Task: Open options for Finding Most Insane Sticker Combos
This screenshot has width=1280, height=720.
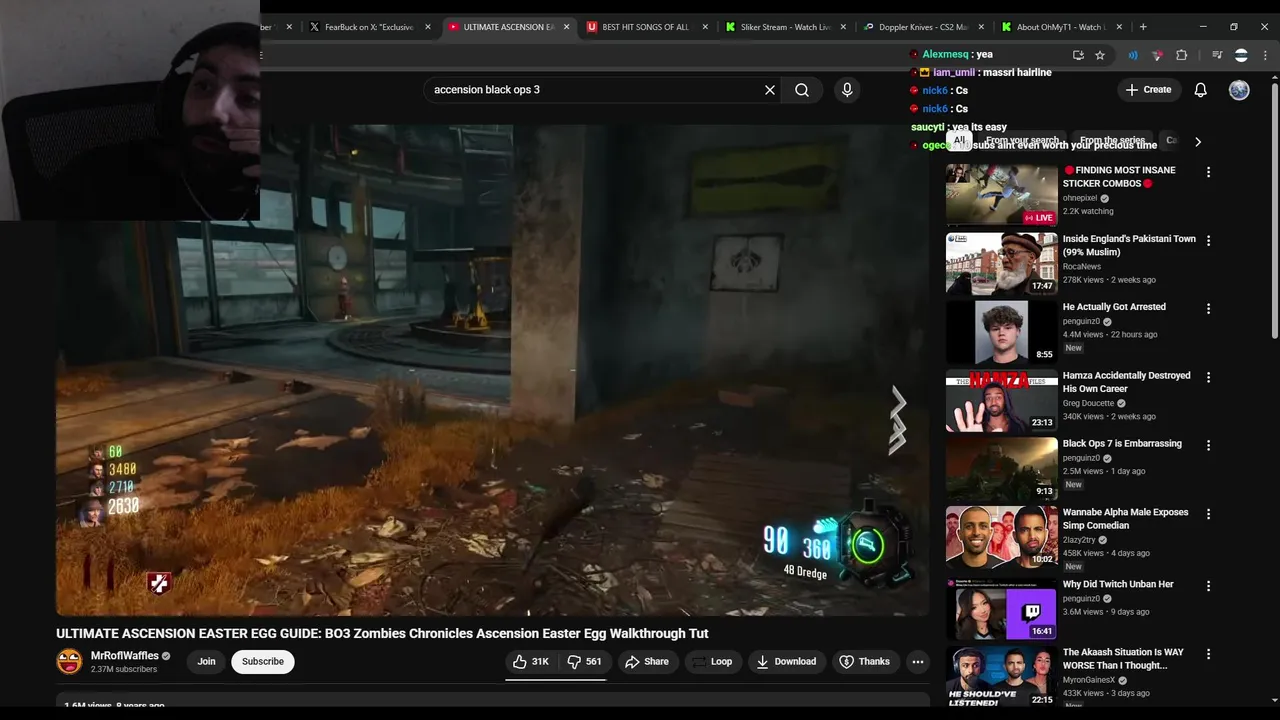Action: [x=1208, y=172]
